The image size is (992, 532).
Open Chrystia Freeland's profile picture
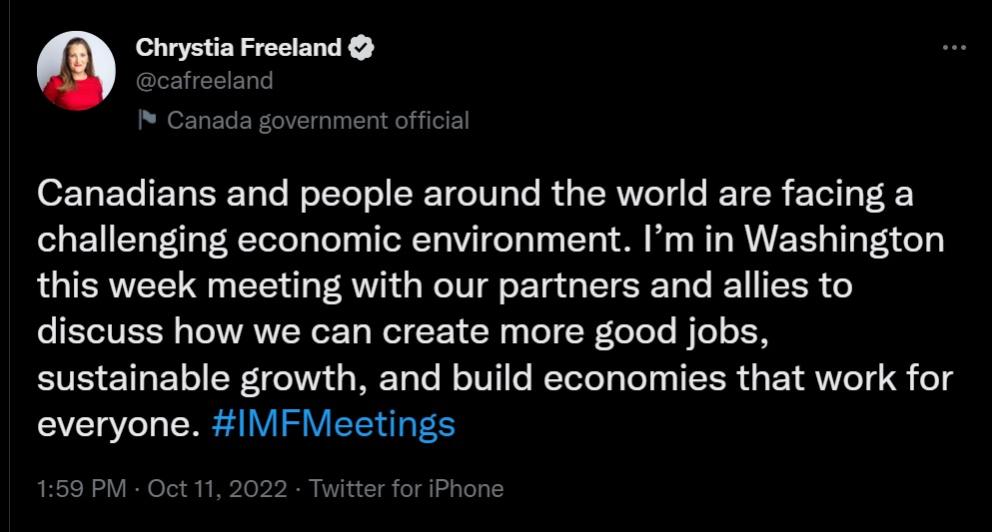coord(76,70)
